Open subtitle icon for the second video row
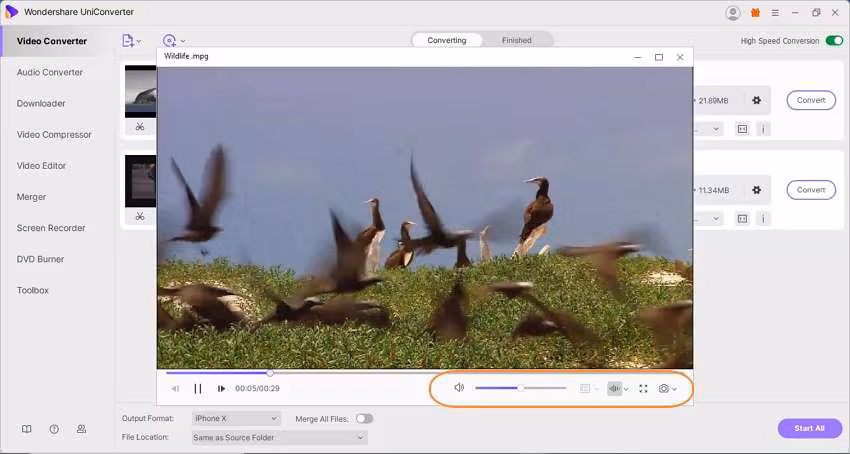850x454 pixels. [x=742, y=219]
